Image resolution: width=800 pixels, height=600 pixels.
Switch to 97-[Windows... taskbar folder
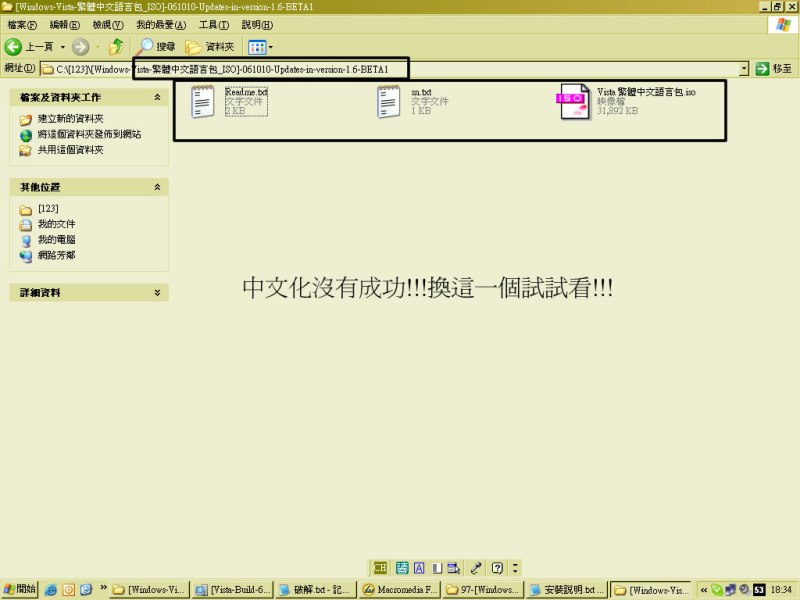coord(483,590)
